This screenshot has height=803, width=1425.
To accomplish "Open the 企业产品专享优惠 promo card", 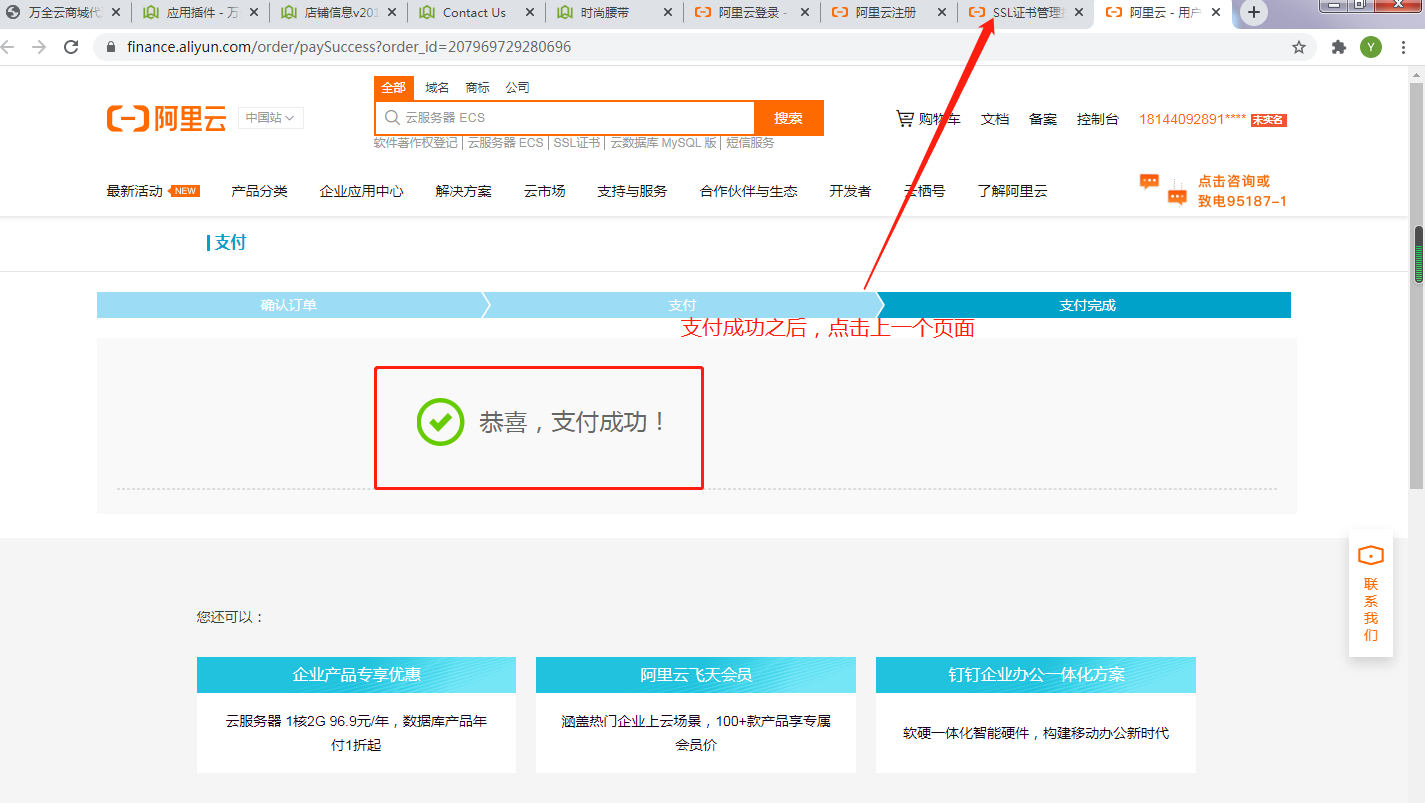I will point(356,715).
